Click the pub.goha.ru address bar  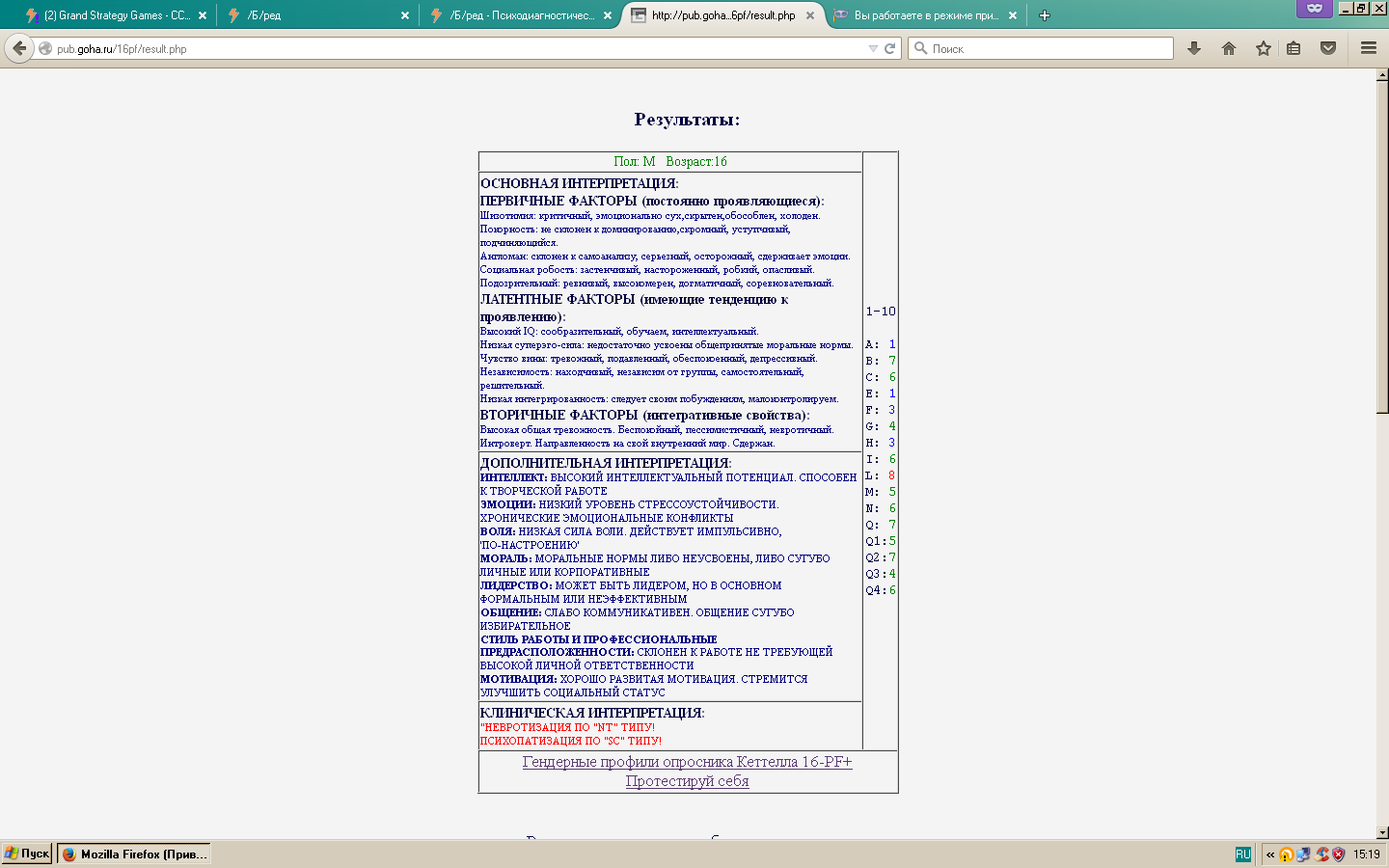tap(453, 48)
